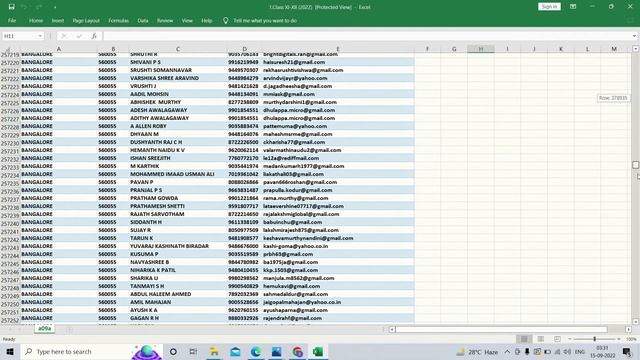Viewport: 640px width, 360px height.
Task: Open Cortana circle icon on taskbar
Action: point(173,351)
